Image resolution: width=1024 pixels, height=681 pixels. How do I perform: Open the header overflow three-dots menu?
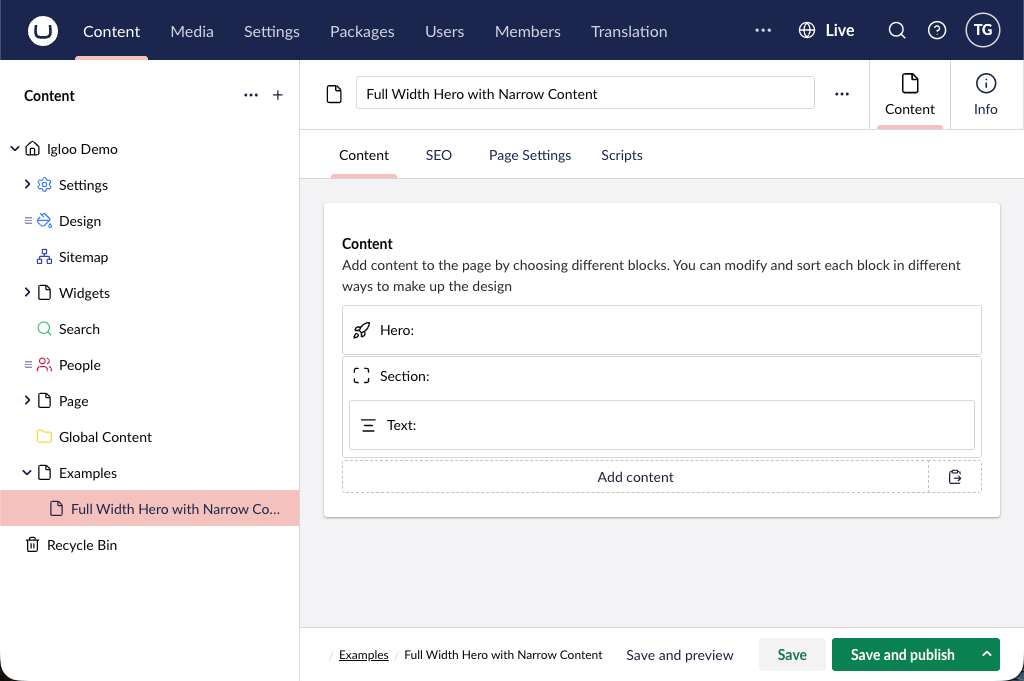point(763,30)
